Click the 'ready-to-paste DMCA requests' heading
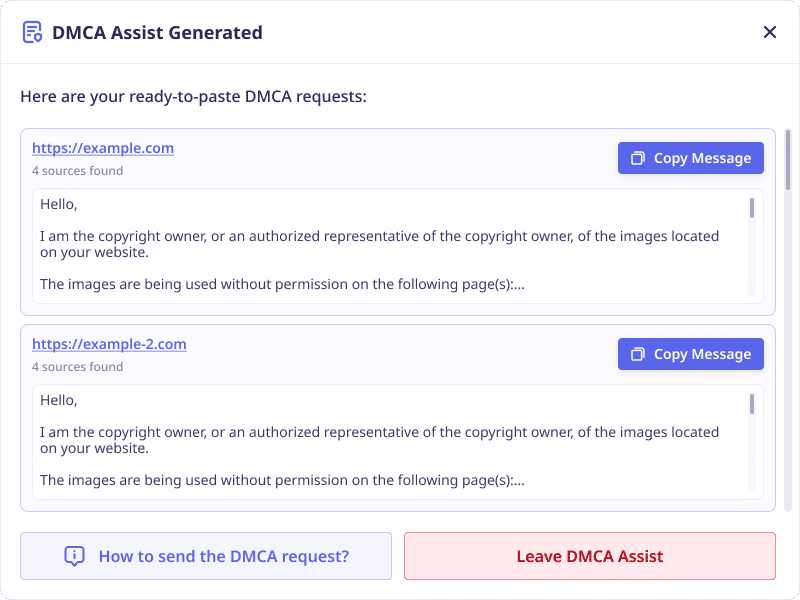 coord(193,96)
